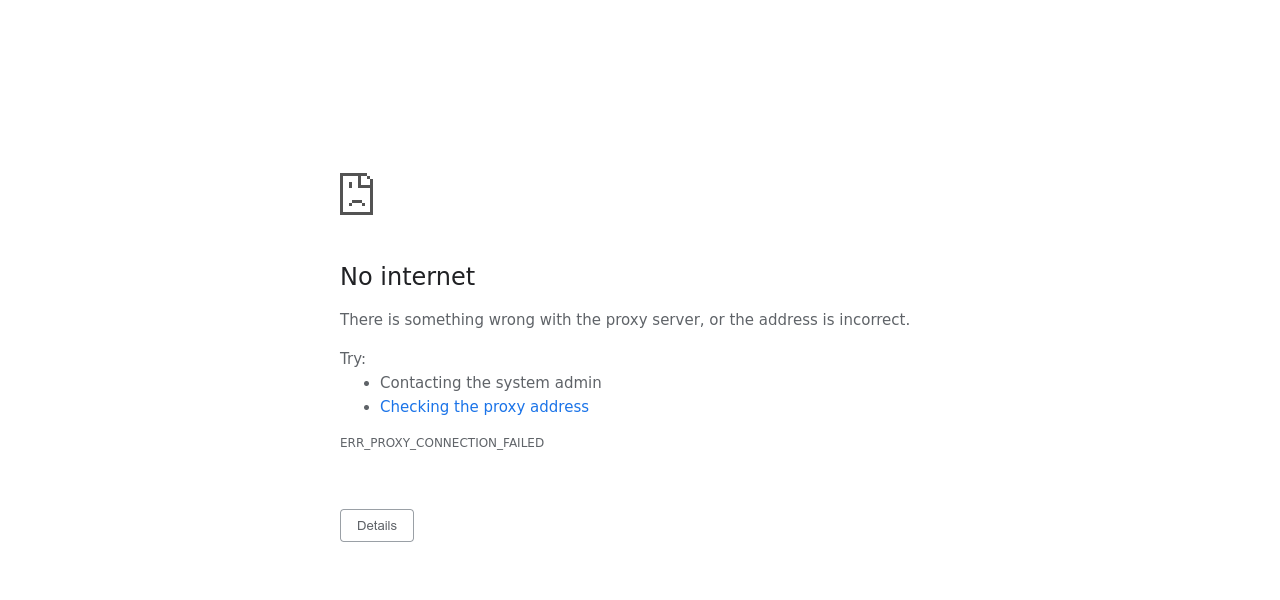
Task: Click the proxy server error description sentence
Action: pyautogui.click(x=624, y=320)
